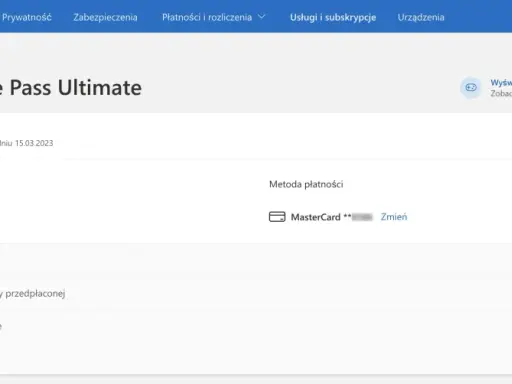
Task: Click the Zmień payment method link
Action: 394,217
